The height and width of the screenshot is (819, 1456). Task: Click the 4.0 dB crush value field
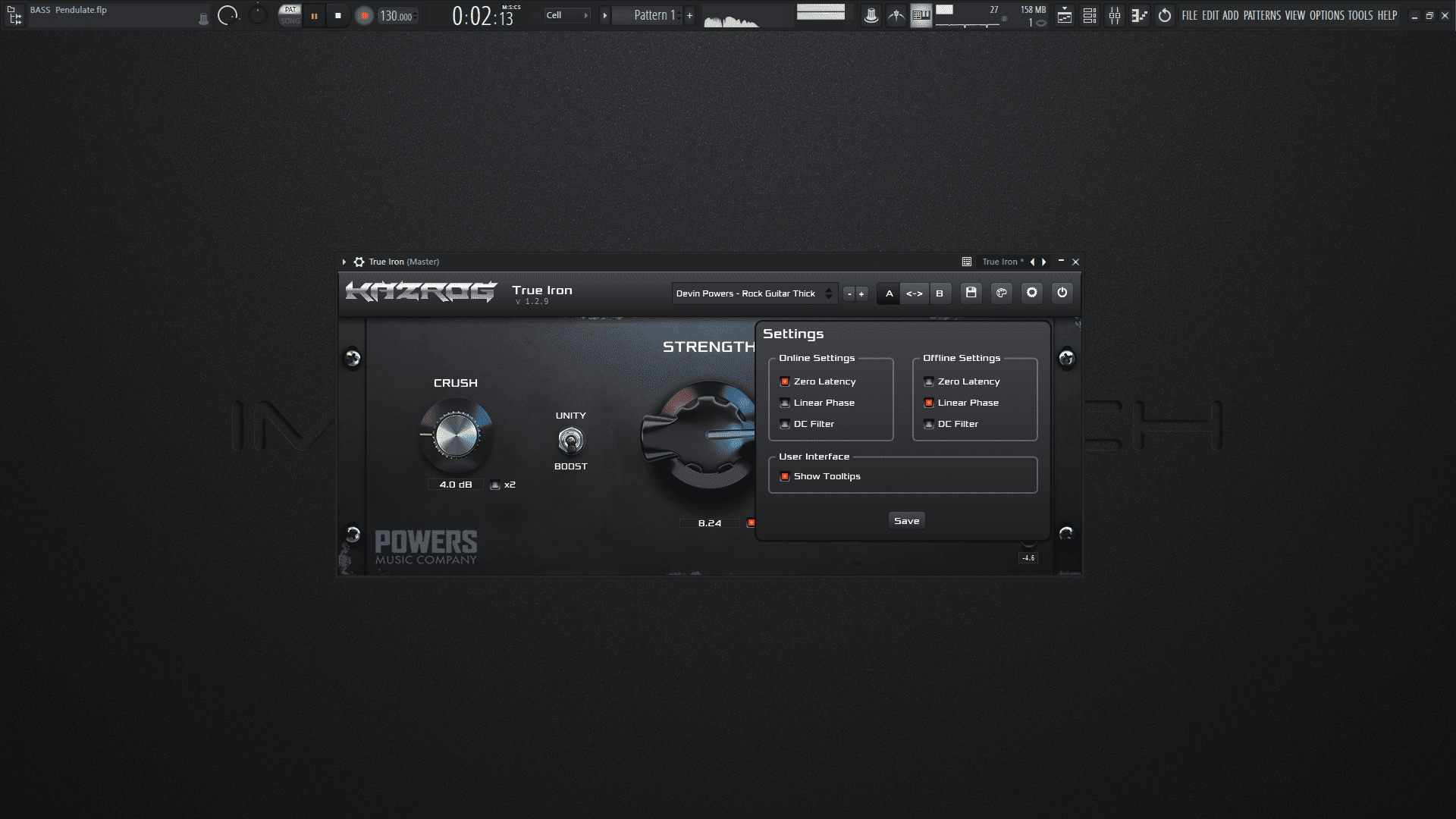pos(456,485)
